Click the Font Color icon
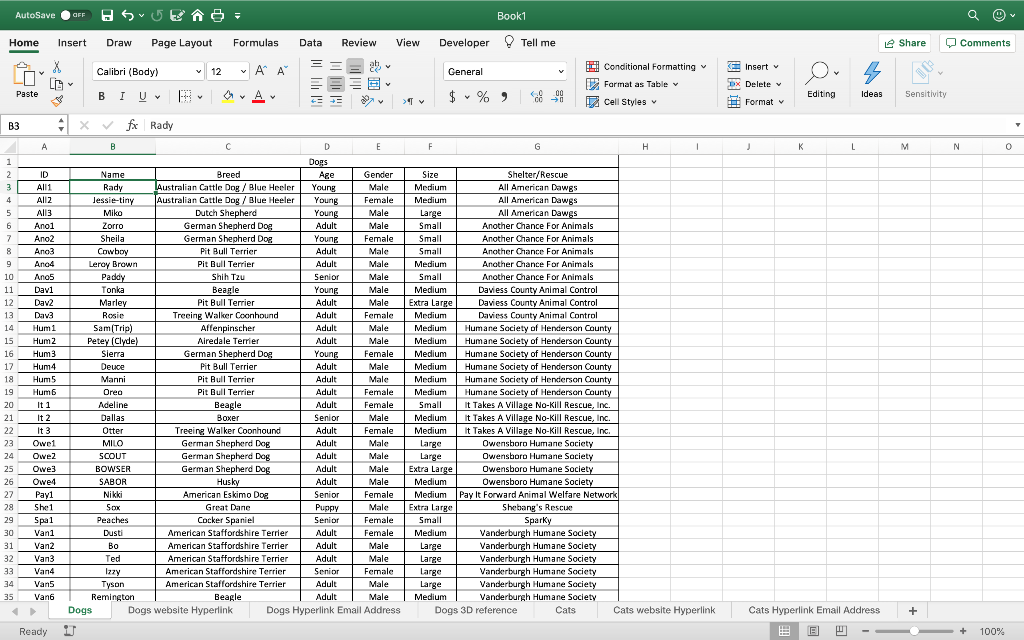 pos(259,97)
